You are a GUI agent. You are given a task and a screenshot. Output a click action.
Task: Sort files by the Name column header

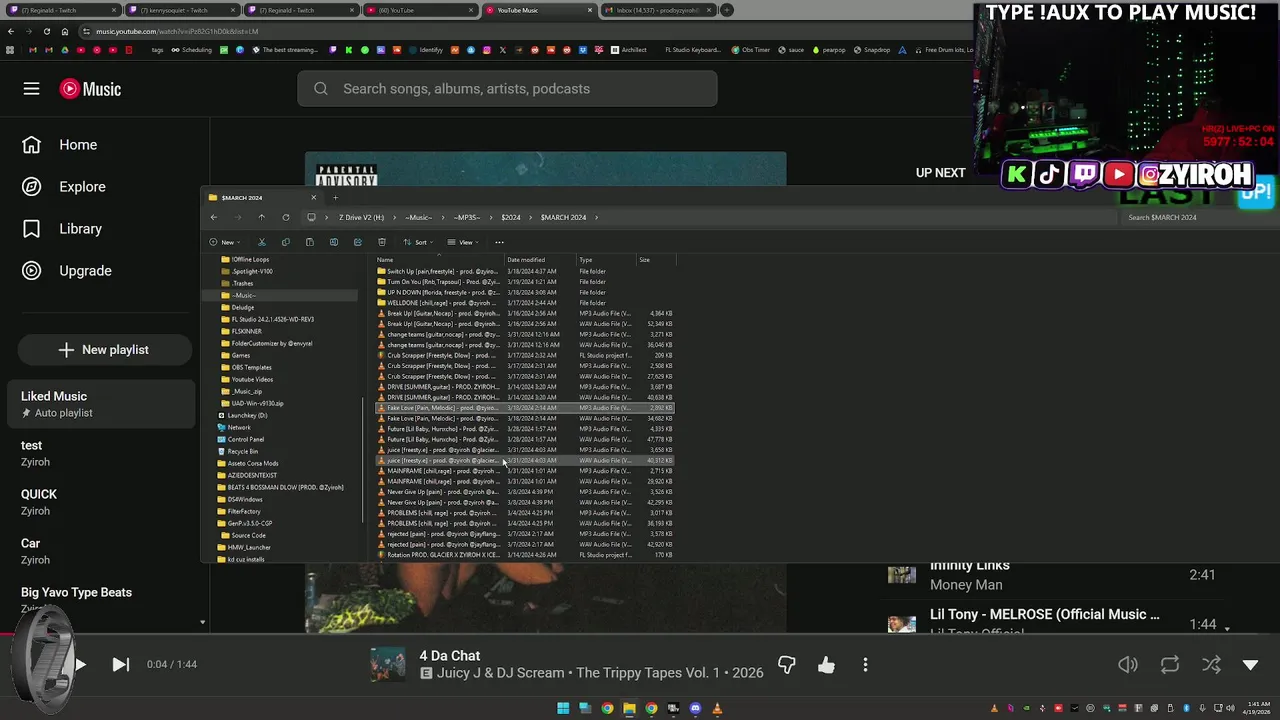[x=439, y=260]
